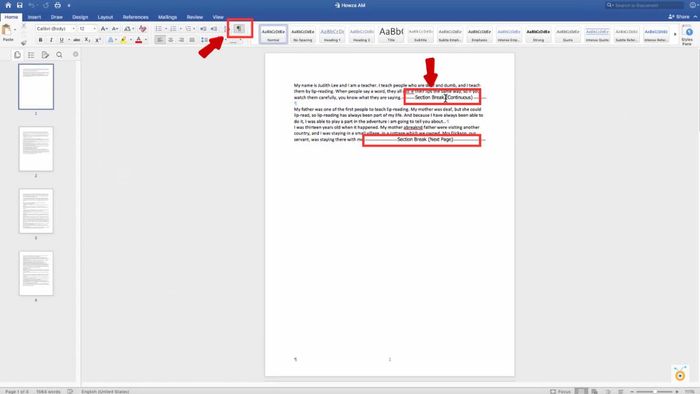Click the Paste clipboard icon
Screen dimensions: 700x394
(7, 30)
